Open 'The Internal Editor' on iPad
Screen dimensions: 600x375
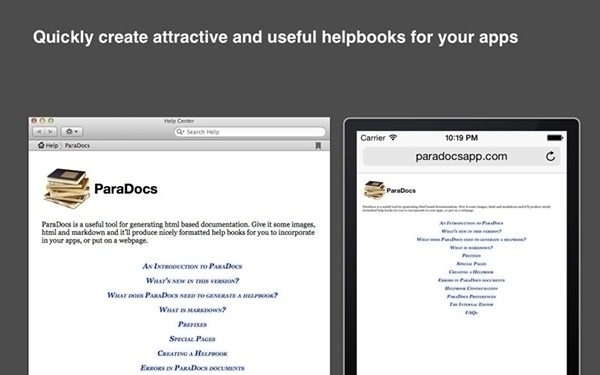pos(471,305)
